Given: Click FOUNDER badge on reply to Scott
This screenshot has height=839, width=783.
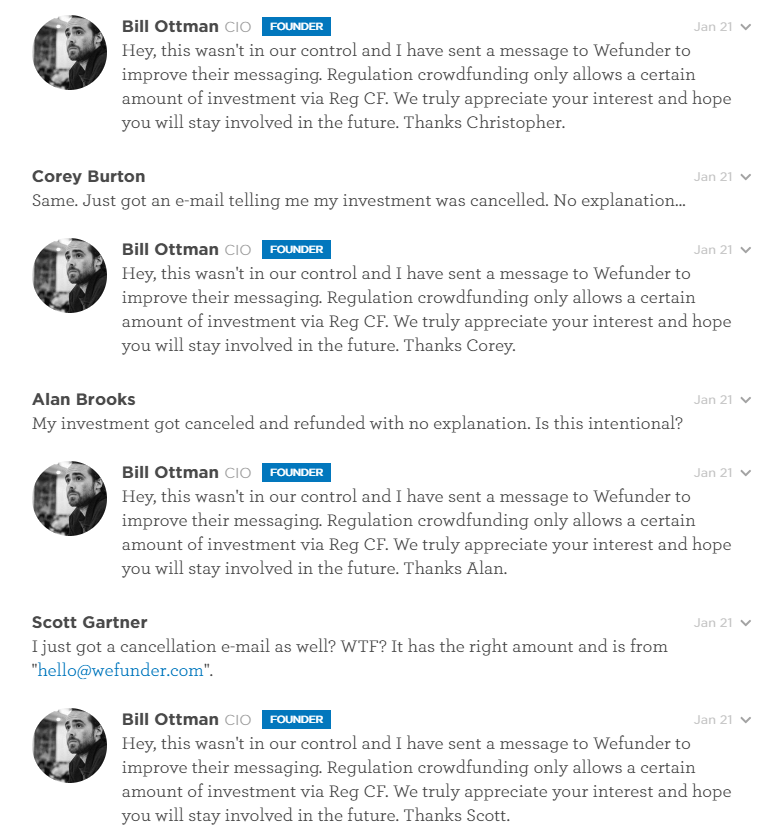Looking at the screenshot, I should click(x=296, y=720).
